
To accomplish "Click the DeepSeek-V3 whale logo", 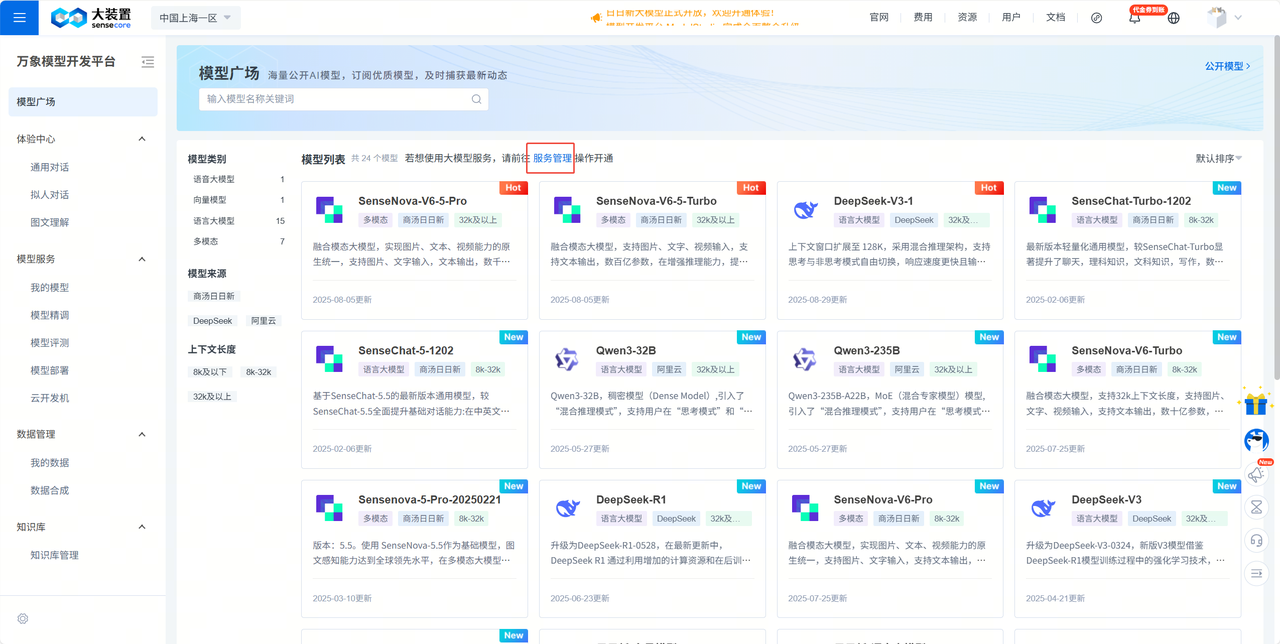I will tap(1043, 508).
